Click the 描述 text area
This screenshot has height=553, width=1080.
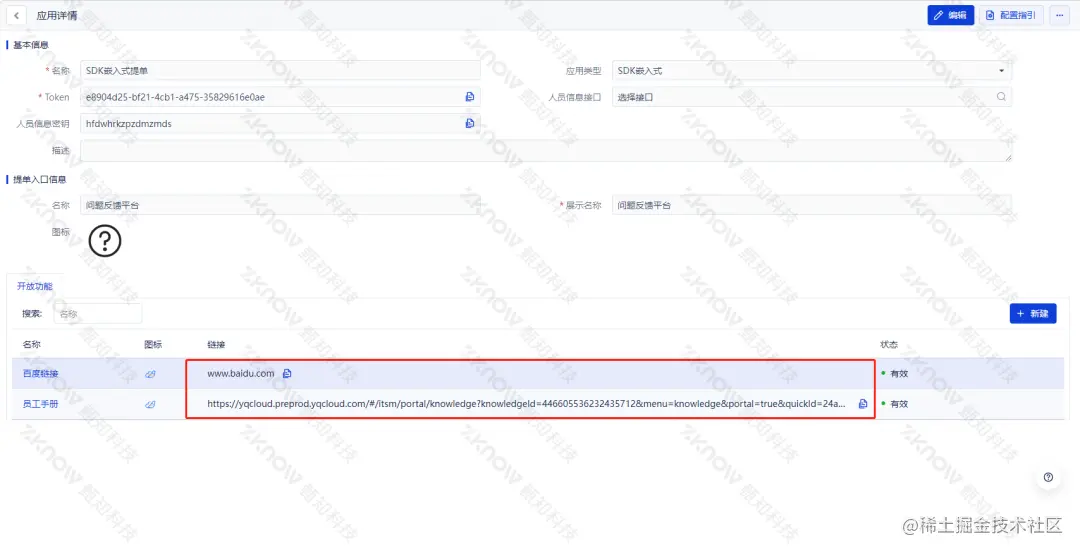tap(546, 151)
